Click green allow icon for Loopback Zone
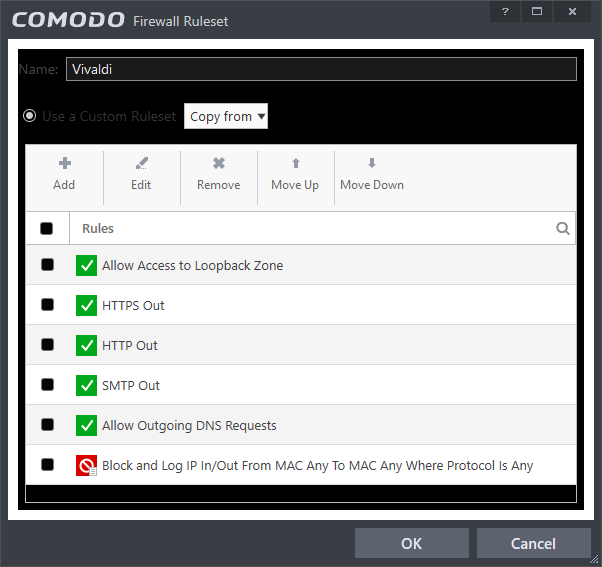Screen dimensions: 602x567 (86, 265)
